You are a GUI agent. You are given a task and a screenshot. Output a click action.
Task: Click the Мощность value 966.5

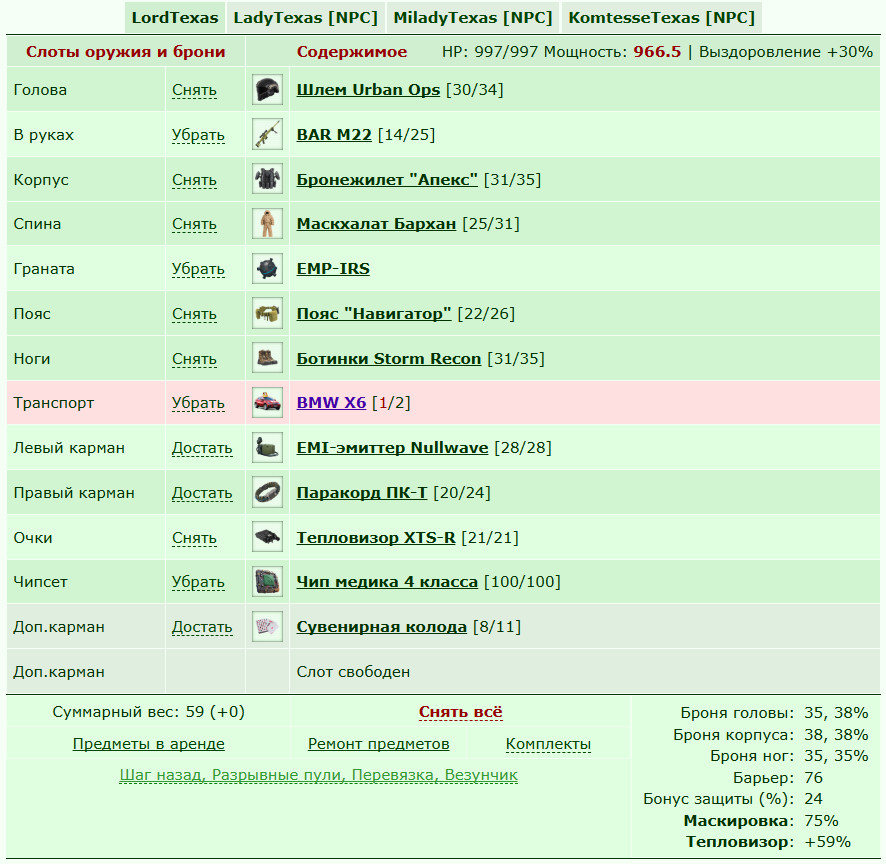pyautogui.click(x=657, y=52)
